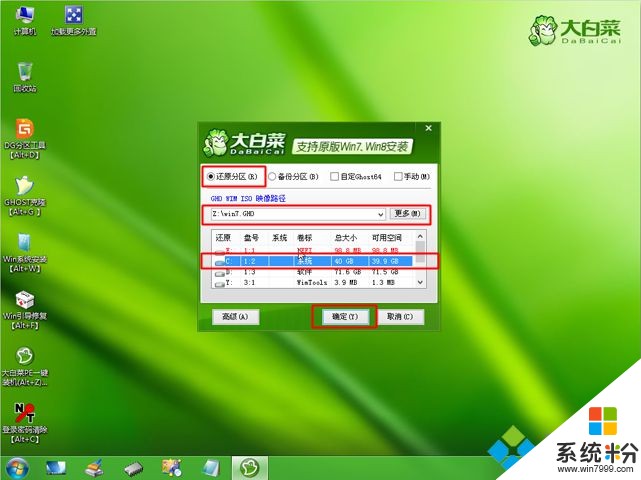Open the load more peripherals icon
This screenshot has width=641, height=480.
(74, 20)
